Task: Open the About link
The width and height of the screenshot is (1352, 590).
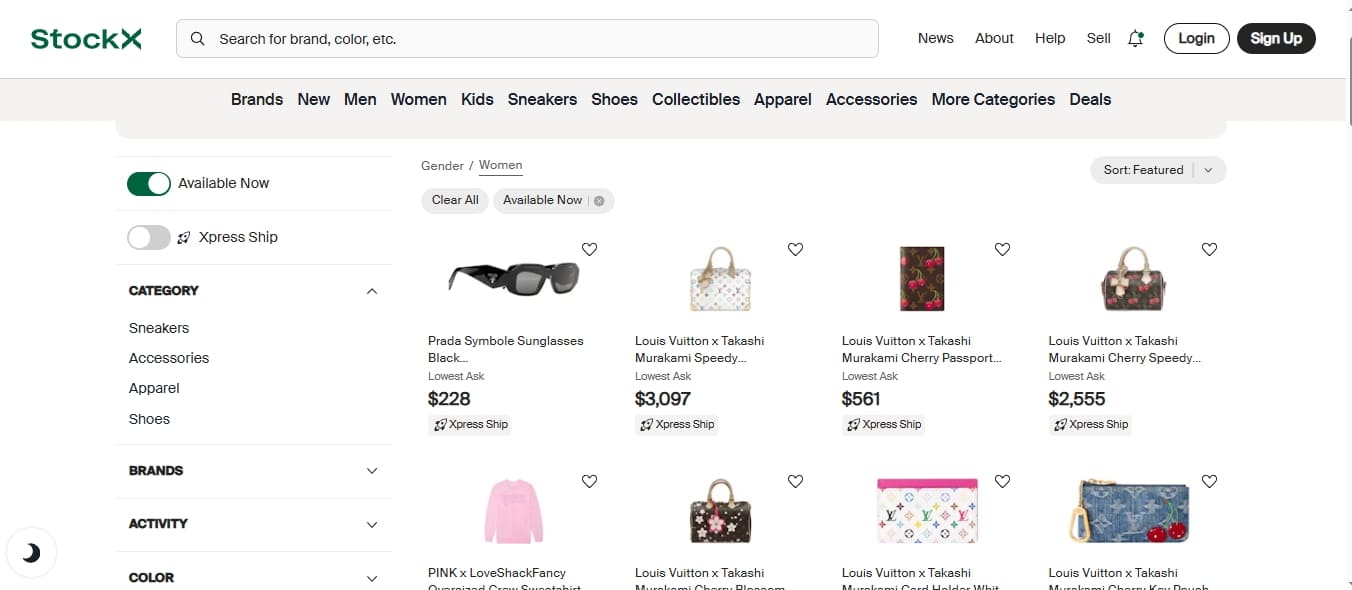Action: (994, 38)
